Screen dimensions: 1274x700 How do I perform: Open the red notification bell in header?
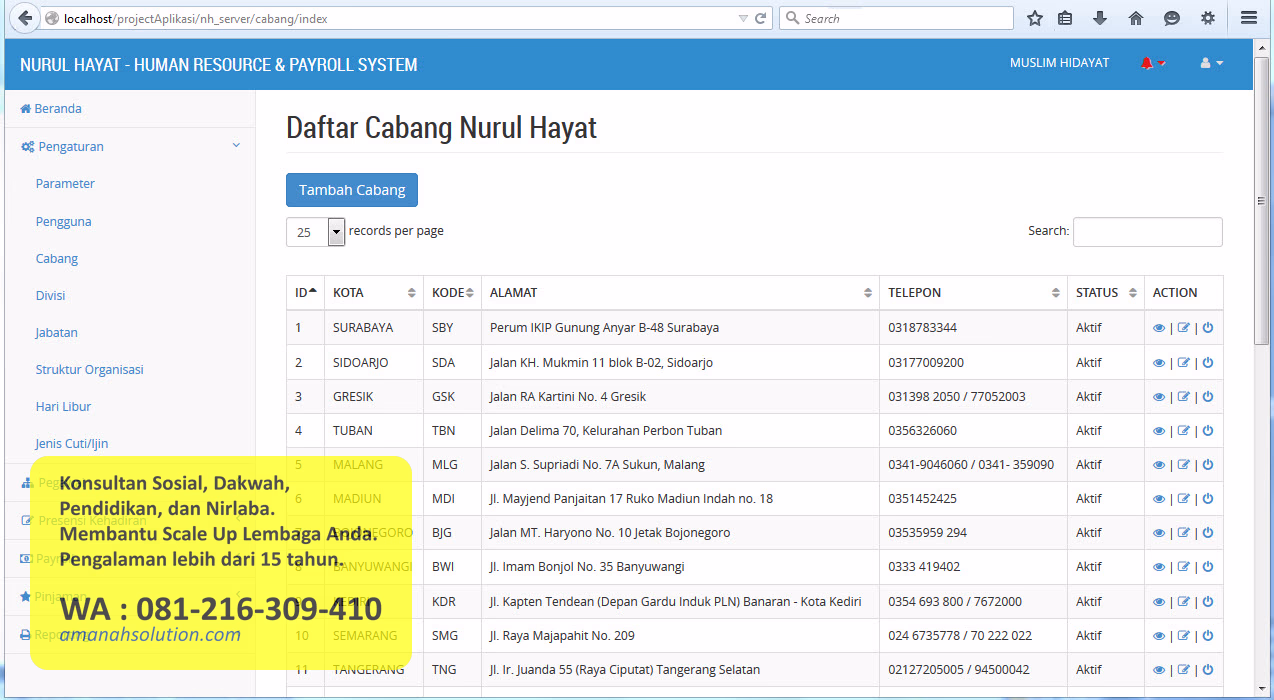point(1152,63)
